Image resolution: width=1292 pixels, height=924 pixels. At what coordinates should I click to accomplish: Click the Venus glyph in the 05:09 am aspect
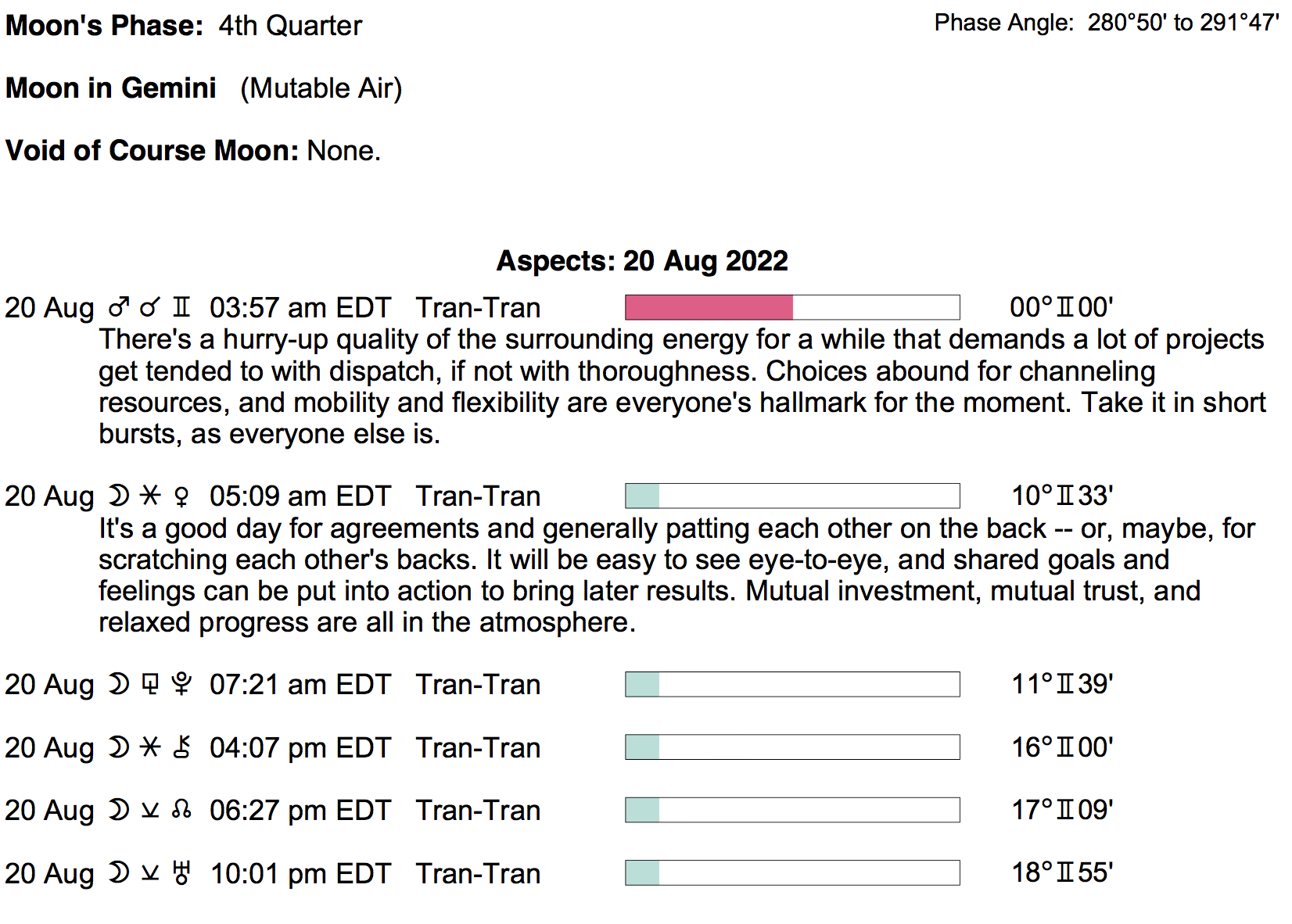click(x=181, y=496)
